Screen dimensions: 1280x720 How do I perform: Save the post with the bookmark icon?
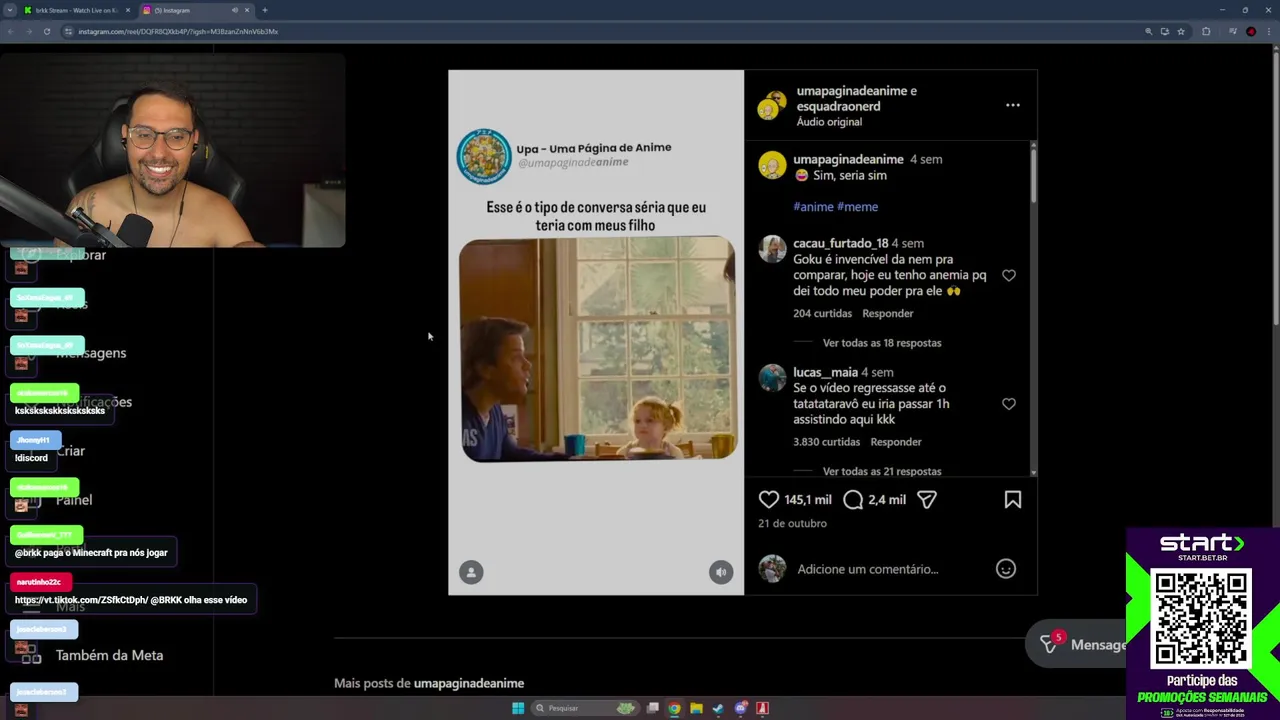[1013, 499]
